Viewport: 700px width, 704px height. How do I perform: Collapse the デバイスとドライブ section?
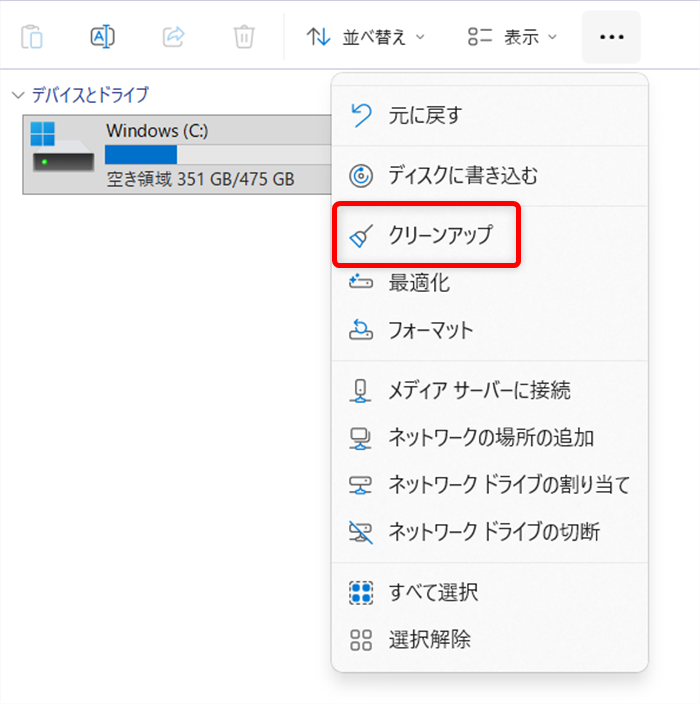click(18, 95)
